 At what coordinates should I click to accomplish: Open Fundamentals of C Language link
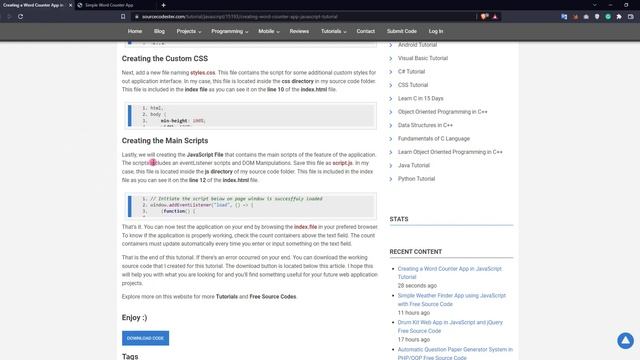click(434, 139)
